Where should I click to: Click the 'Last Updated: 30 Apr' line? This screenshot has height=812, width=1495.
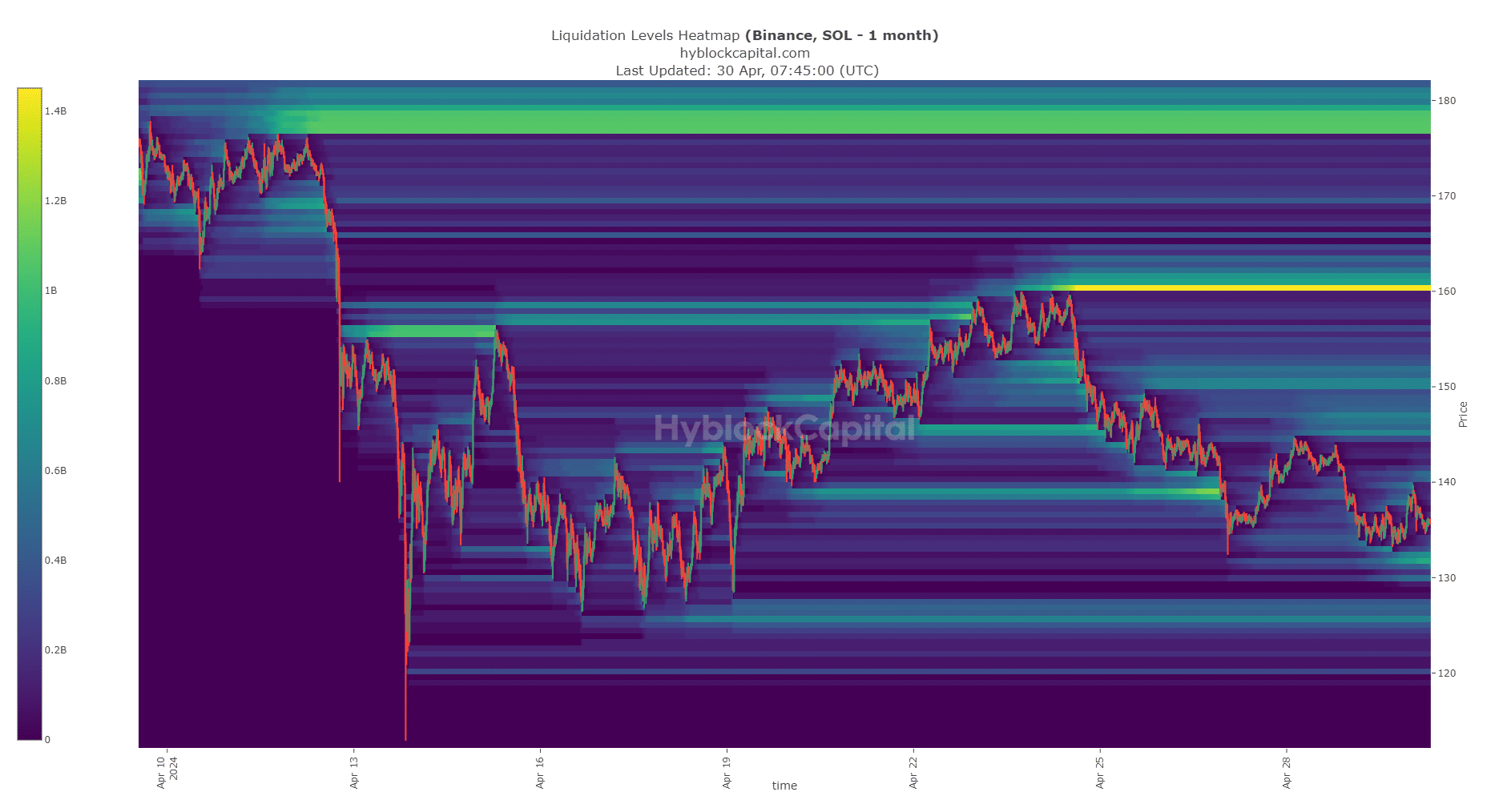(x=747, y=70)
